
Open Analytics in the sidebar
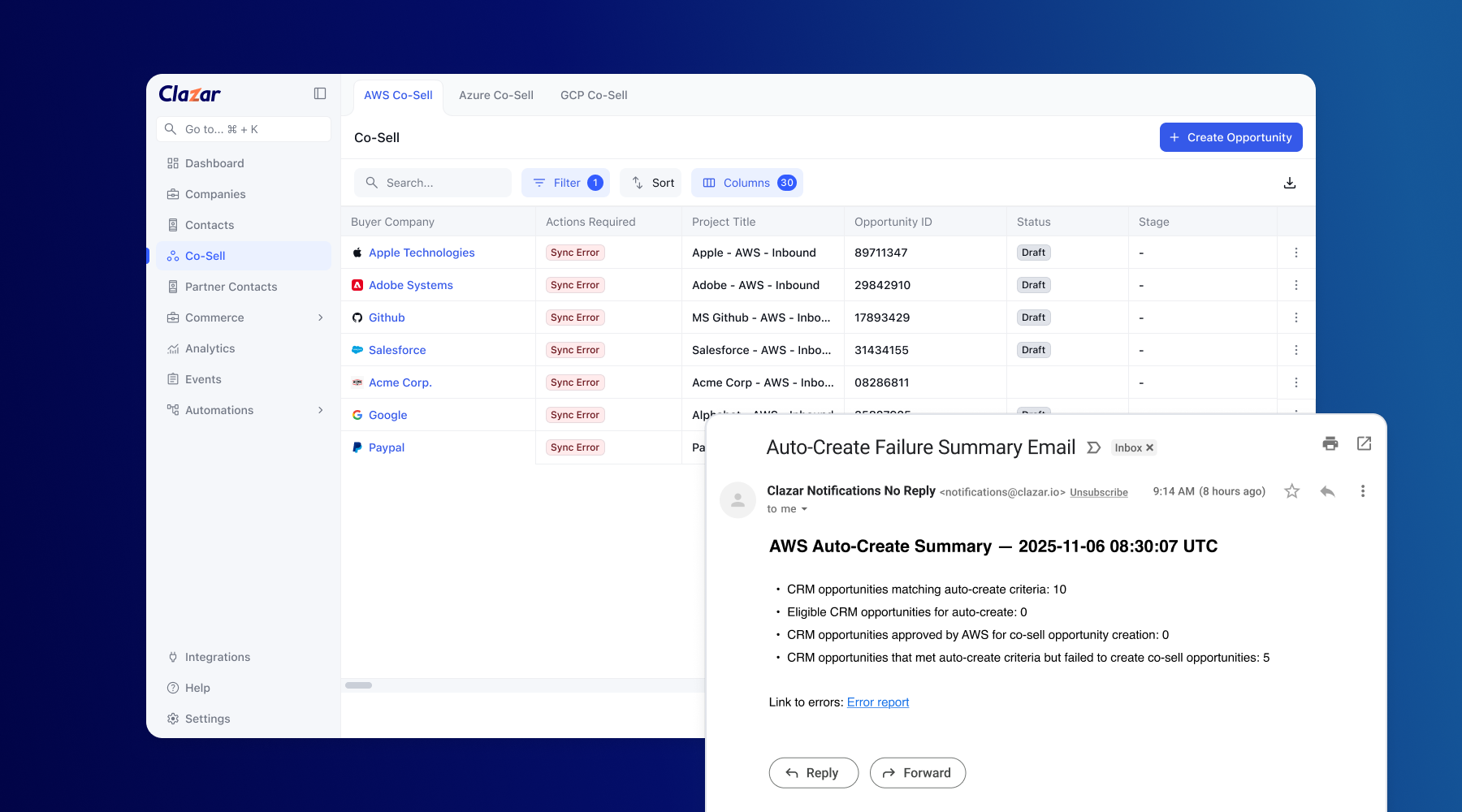point(244,348)
